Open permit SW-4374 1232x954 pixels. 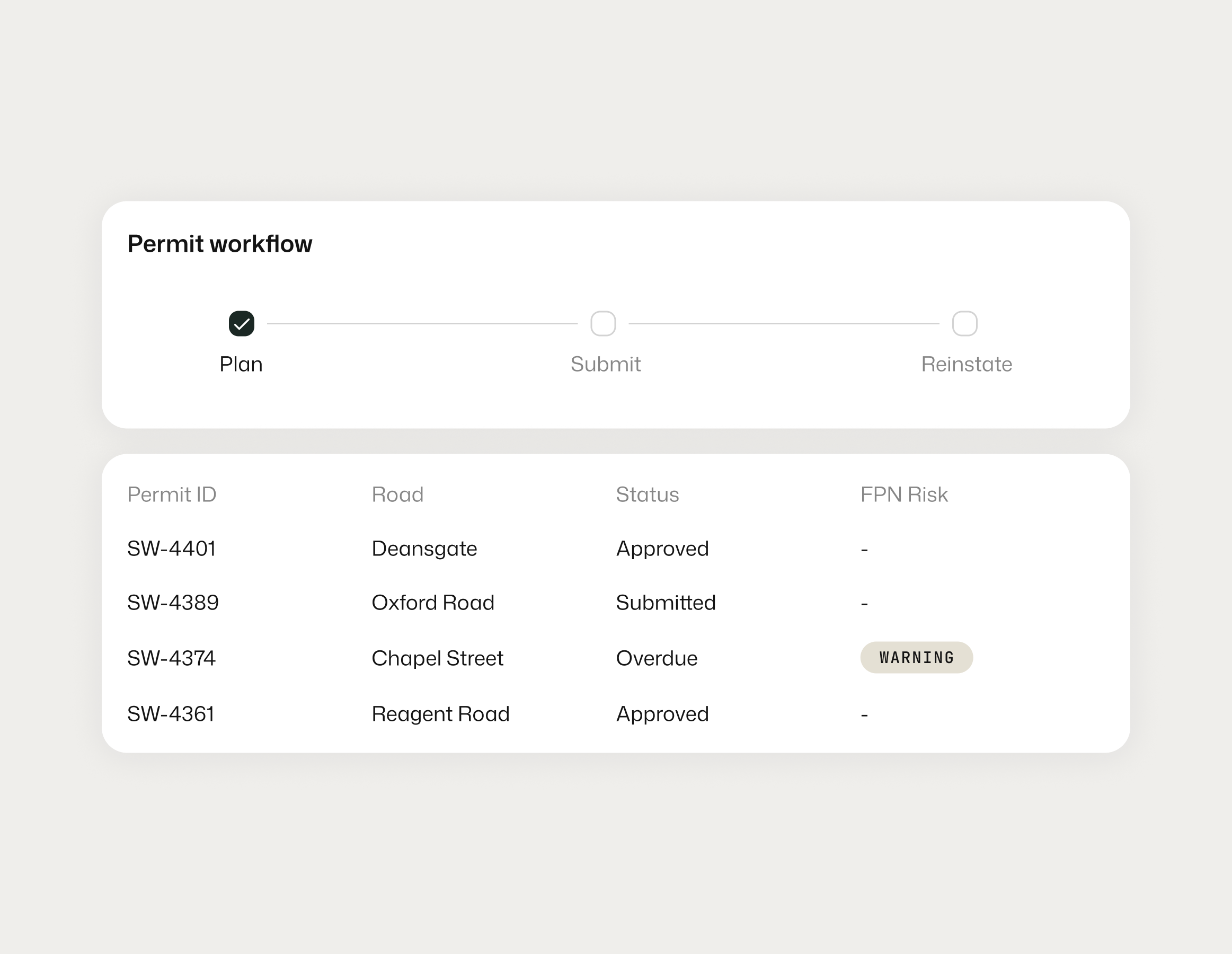172,658
